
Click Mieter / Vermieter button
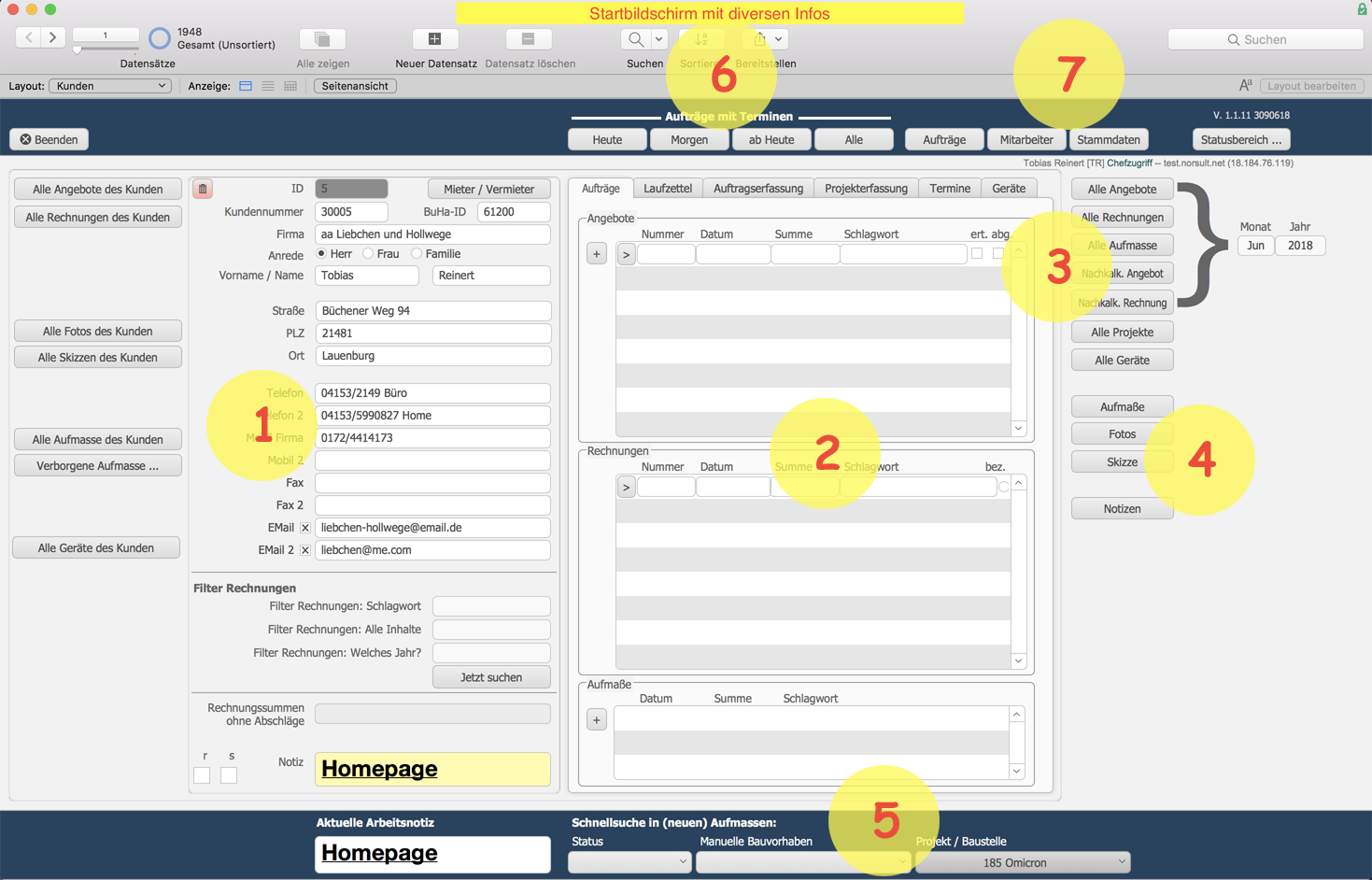click(488, 189)
